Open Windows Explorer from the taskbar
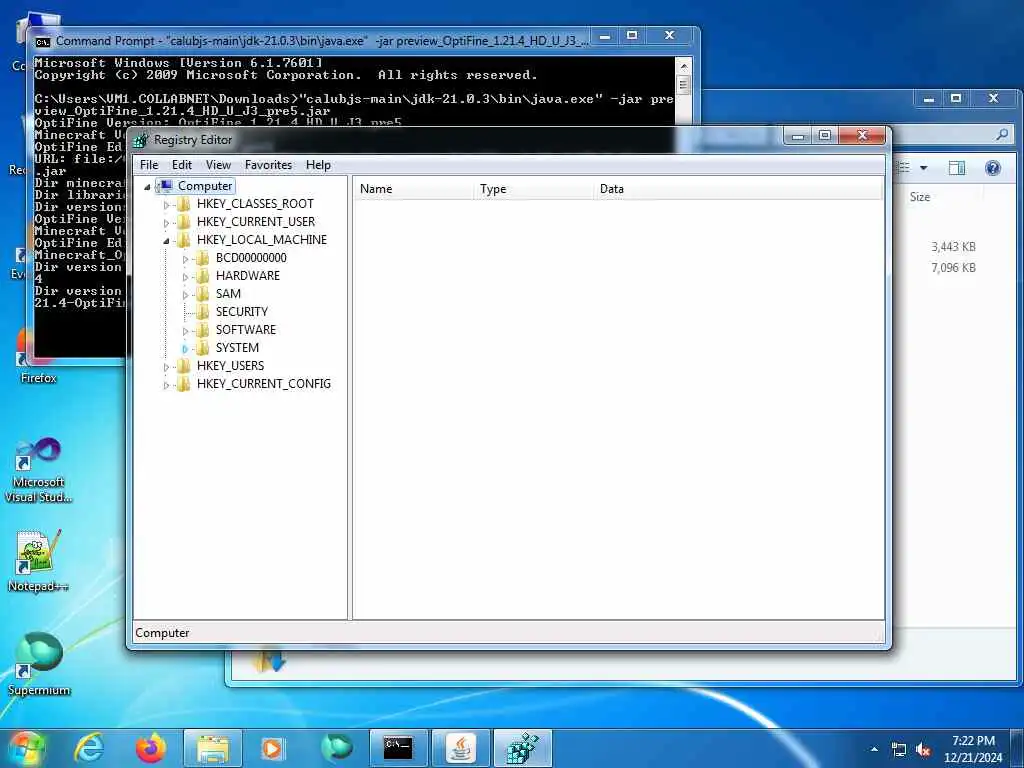This screenshot has height=768, width=1024. tap(213, 748)
